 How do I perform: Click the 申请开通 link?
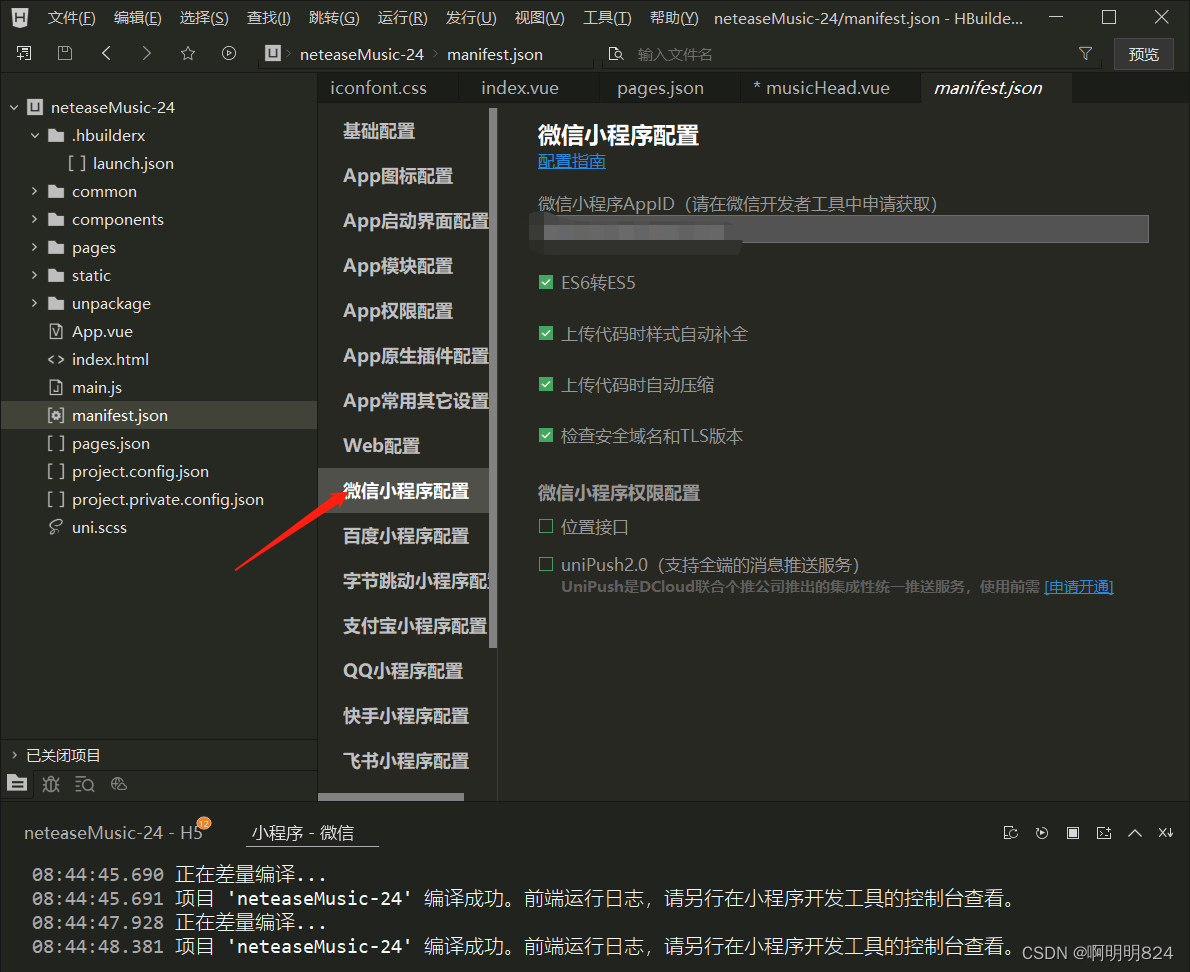tap(1078, 587)
